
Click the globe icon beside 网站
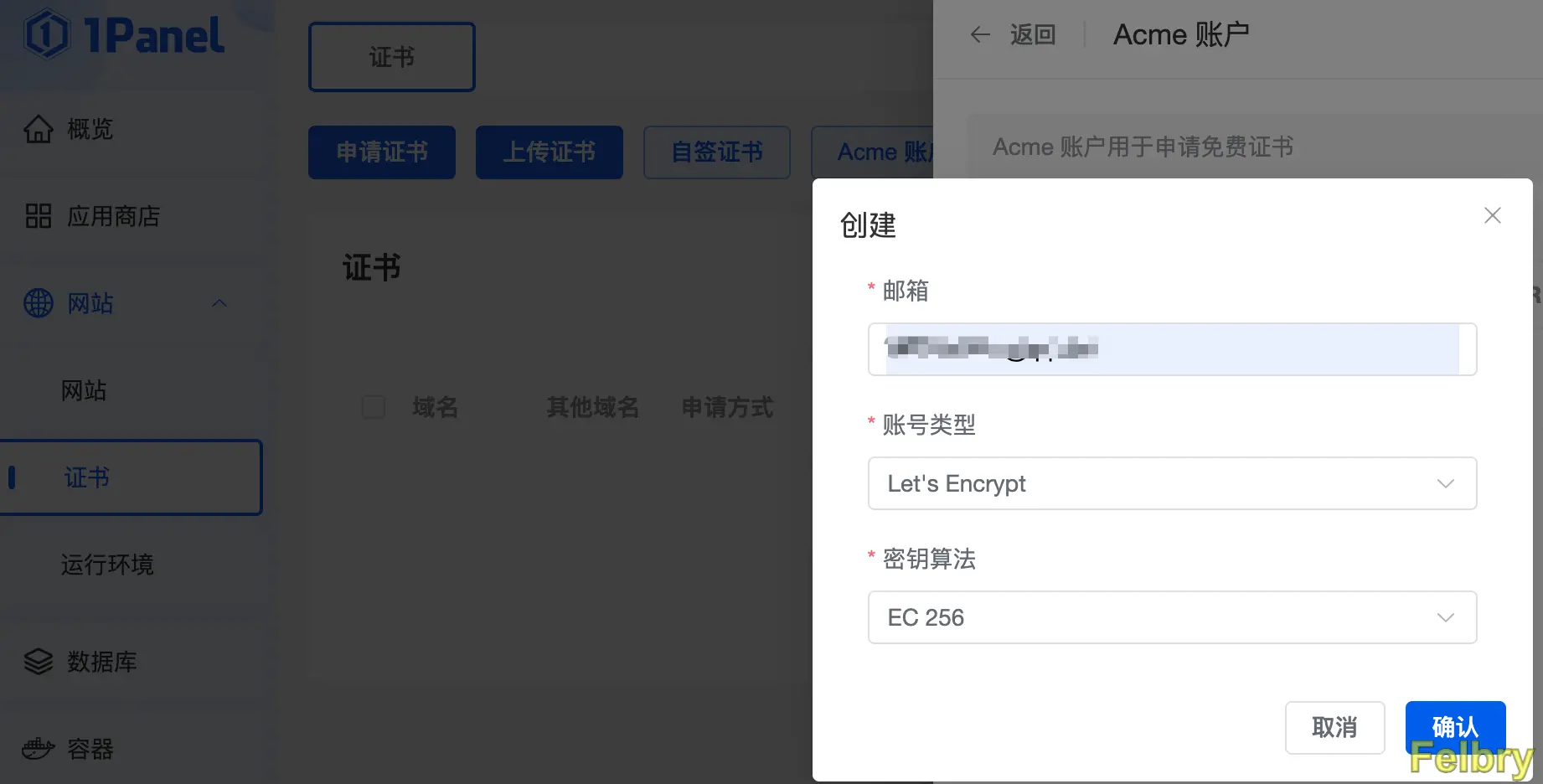pos(39,303)
